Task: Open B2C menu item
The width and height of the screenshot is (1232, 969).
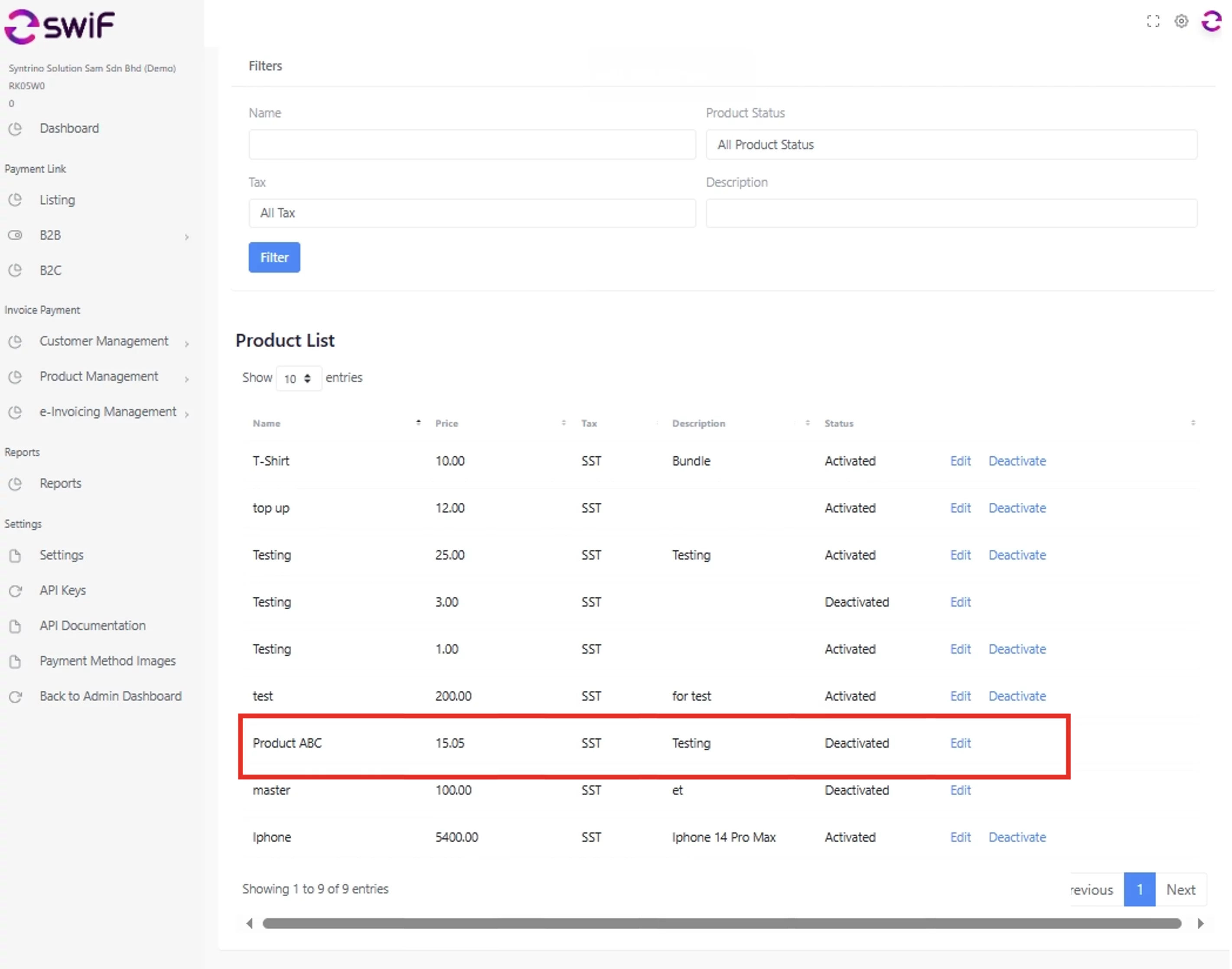Action: [51, 270]
